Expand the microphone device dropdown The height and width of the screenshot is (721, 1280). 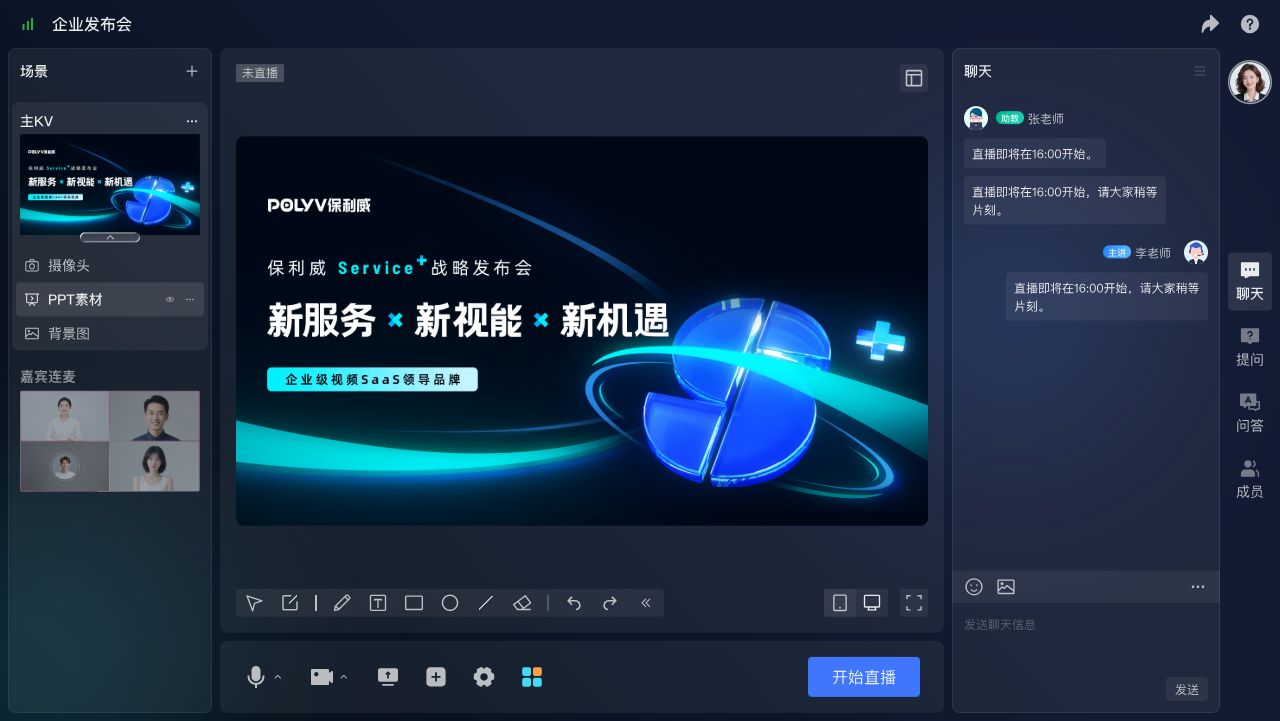point(276,677)
